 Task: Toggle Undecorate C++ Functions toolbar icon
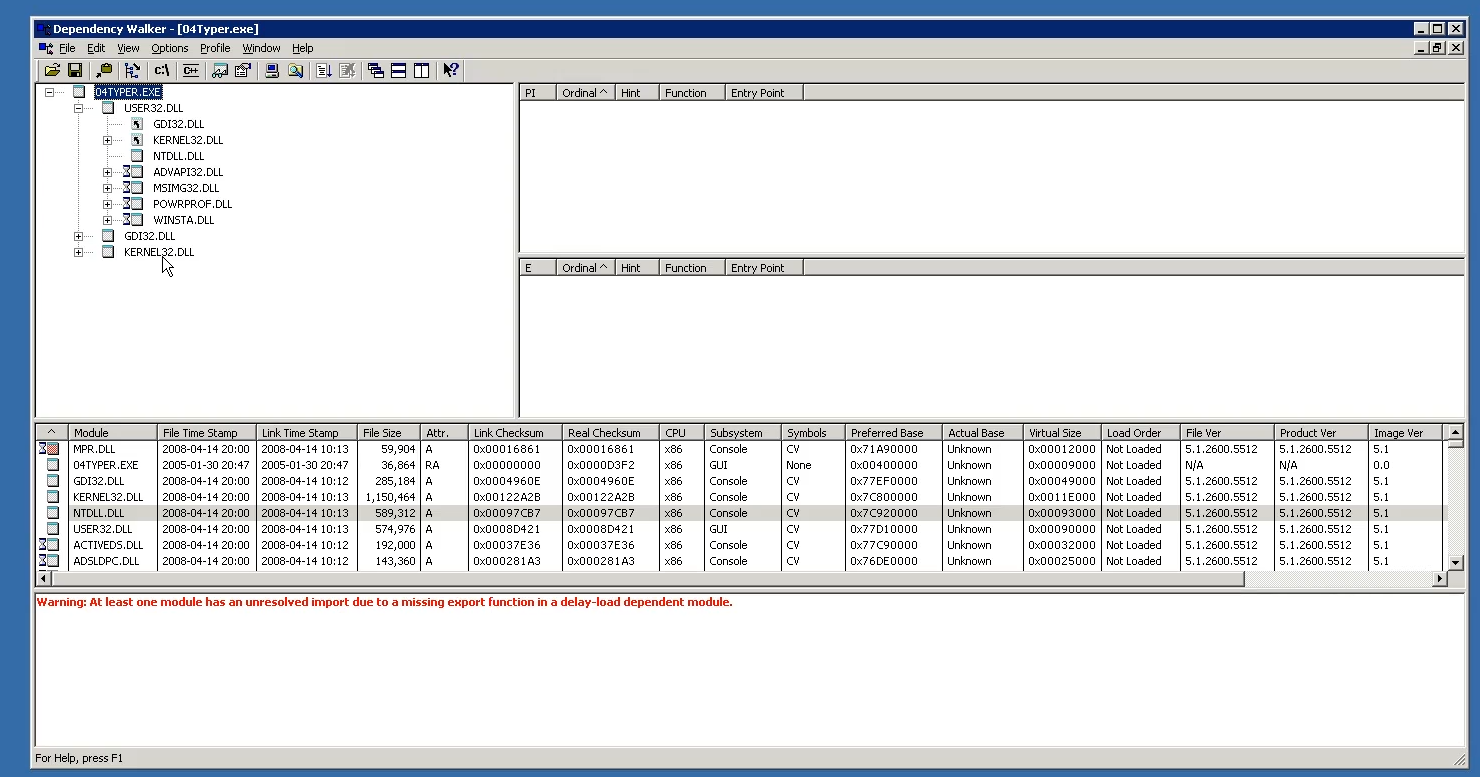190,70
